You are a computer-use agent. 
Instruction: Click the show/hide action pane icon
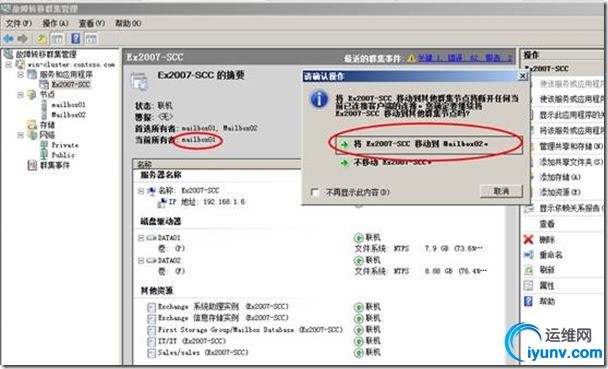coord(91,38)
